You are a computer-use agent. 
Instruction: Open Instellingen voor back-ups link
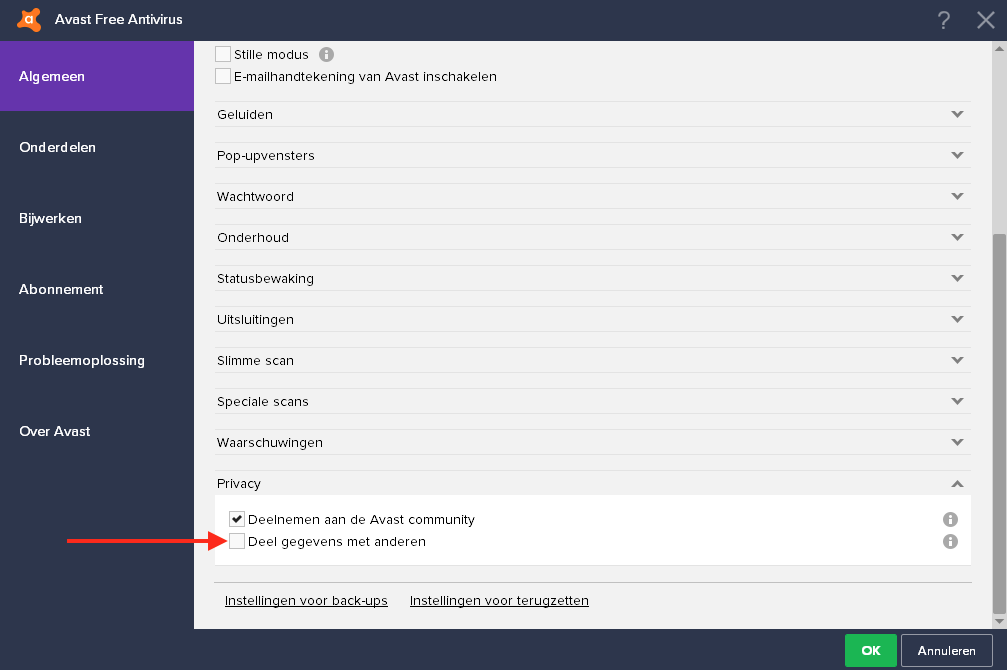(306, 601)
